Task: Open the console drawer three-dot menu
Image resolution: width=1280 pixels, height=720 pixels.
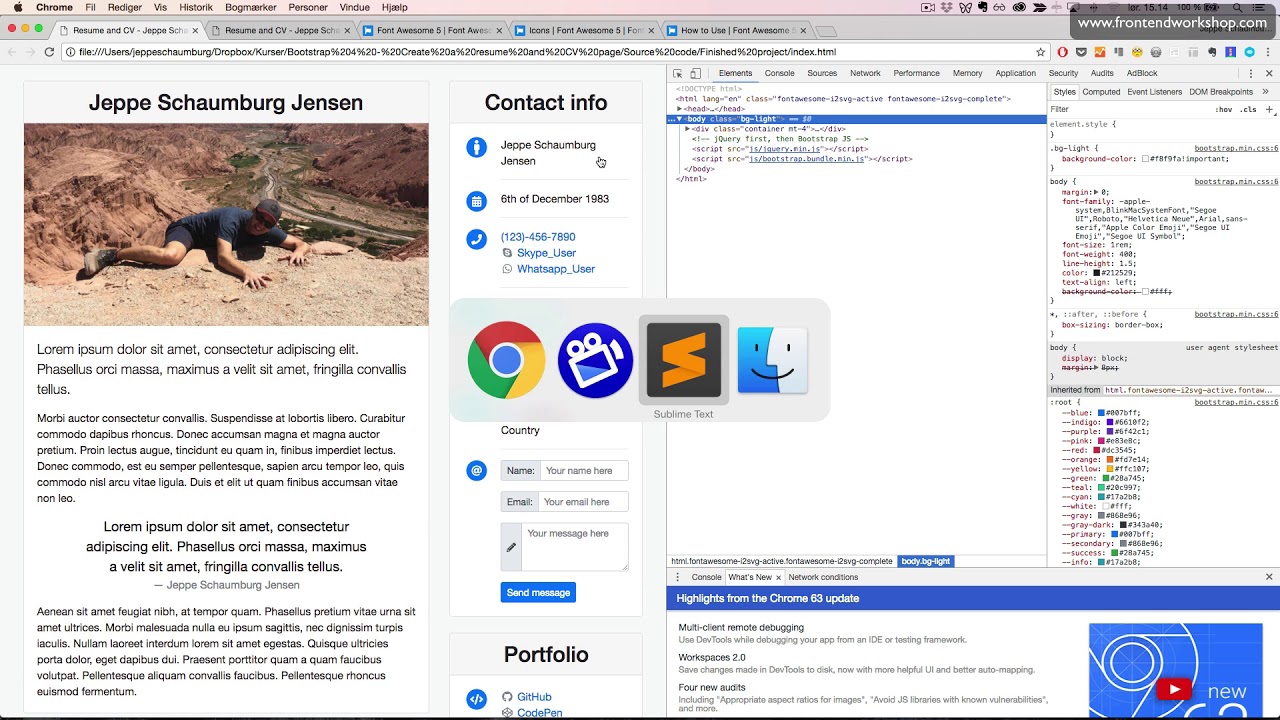Action: 677,577
